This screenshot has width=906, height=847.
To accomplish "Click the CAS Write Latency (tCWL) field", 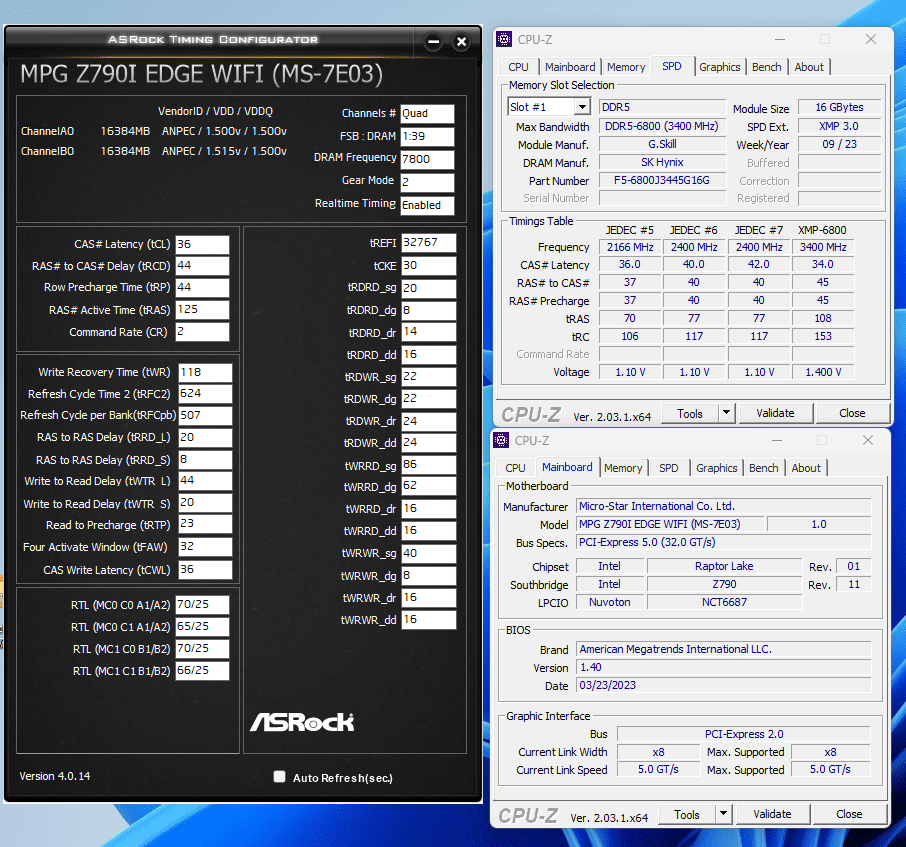I will [x=205, y=570].
